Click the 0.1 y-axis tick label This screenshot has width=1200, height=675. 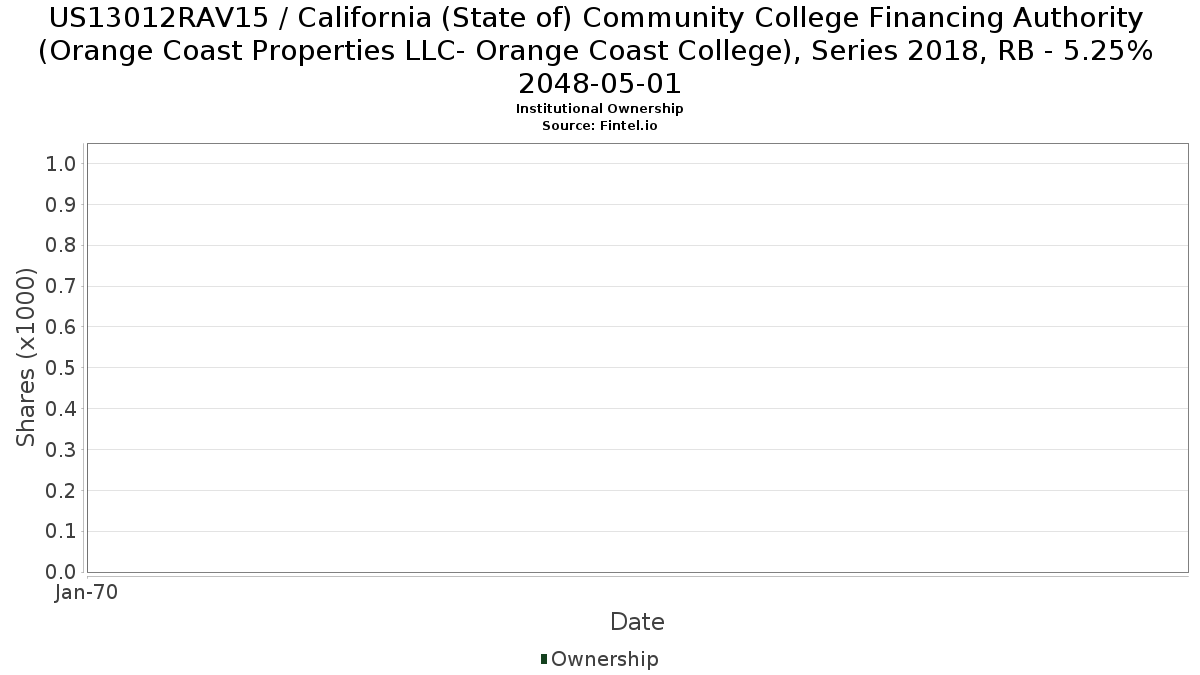[x=61, y=531]
